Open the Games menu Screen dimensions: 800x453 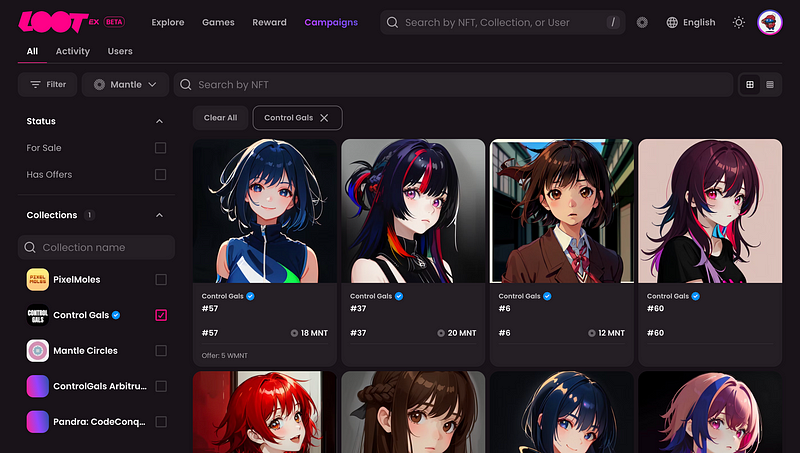click(218, 22)
